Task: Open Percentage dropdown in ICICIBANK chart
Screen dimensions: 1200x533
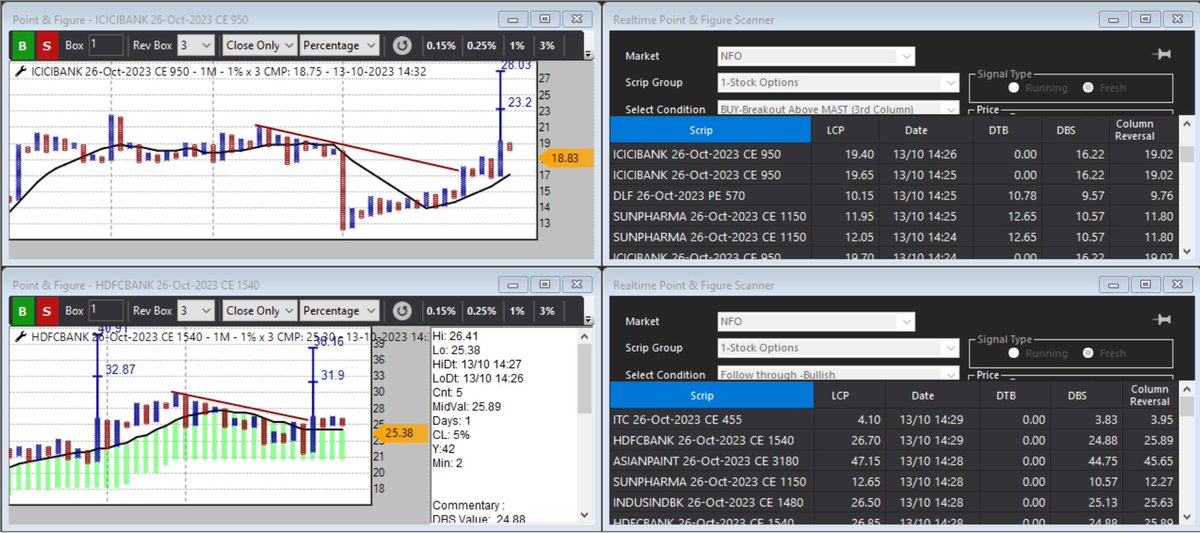Action: click(340, 45)
